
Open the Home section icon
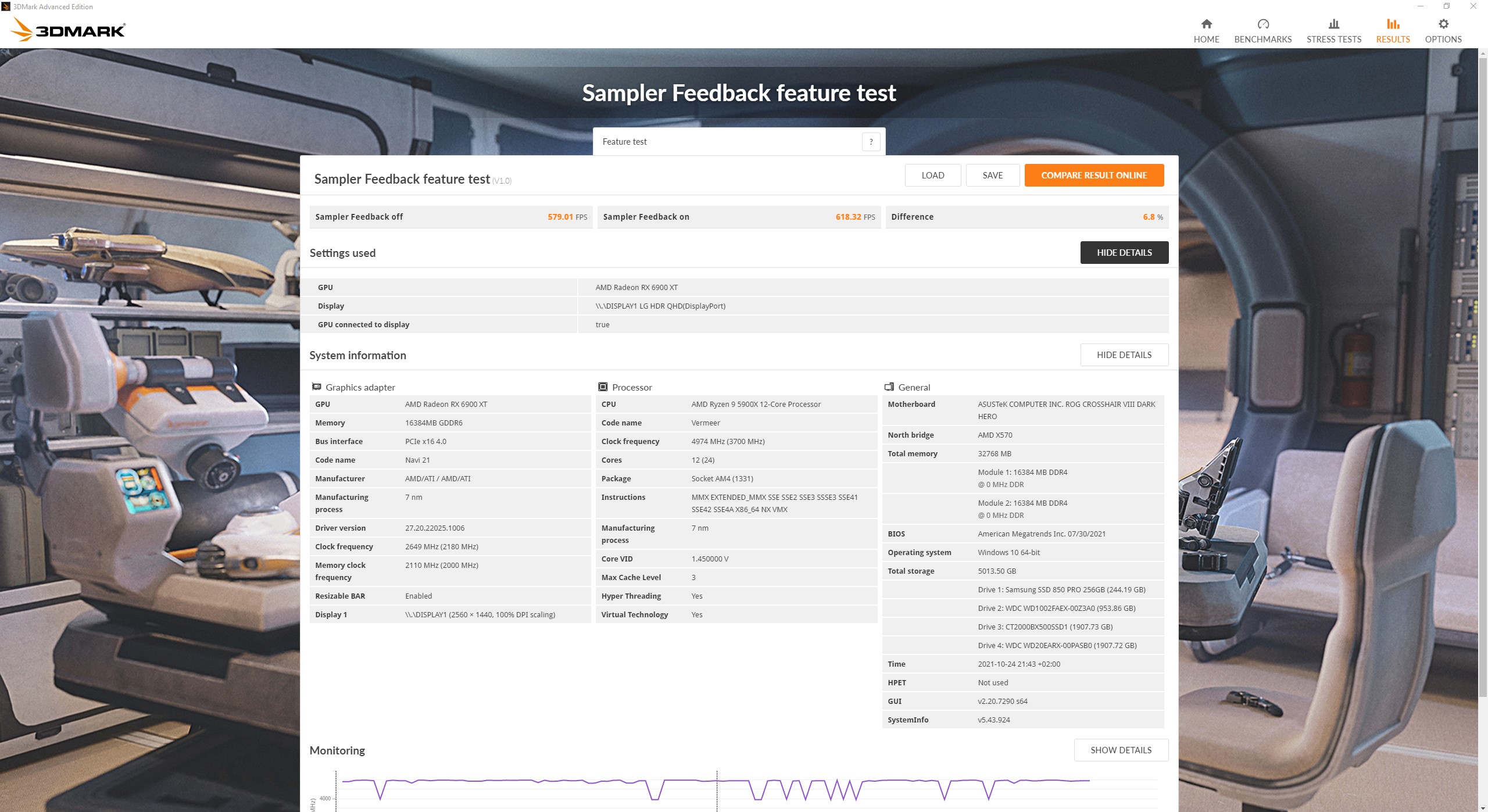tap(1206, 24)
